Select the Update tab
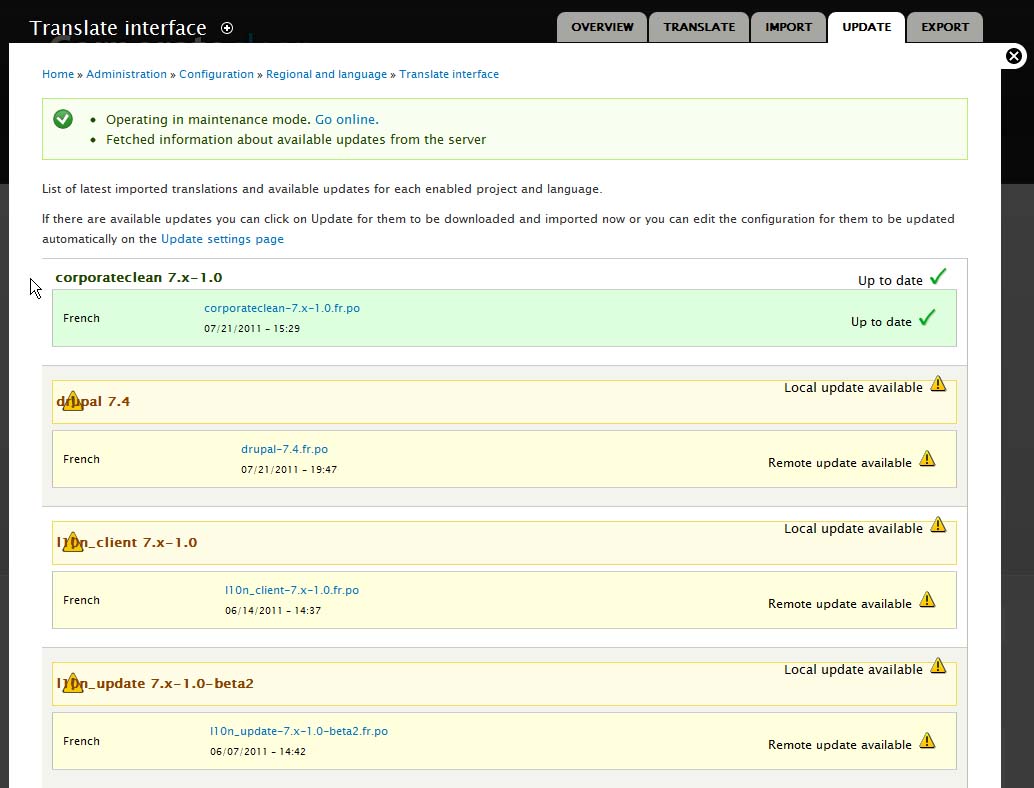This screenshot has height=788, width=1034. [x=867, y=27]
